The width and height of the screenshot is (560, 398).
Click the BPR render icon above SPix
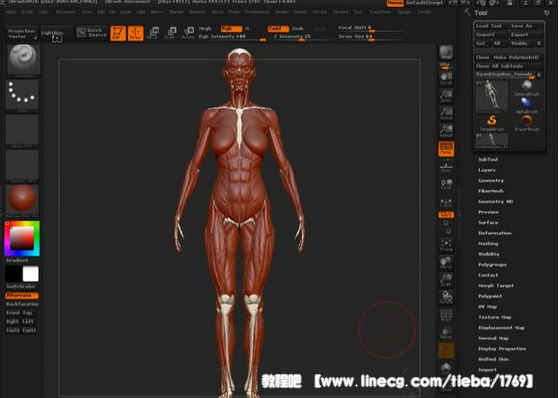[x=446, y=53]
